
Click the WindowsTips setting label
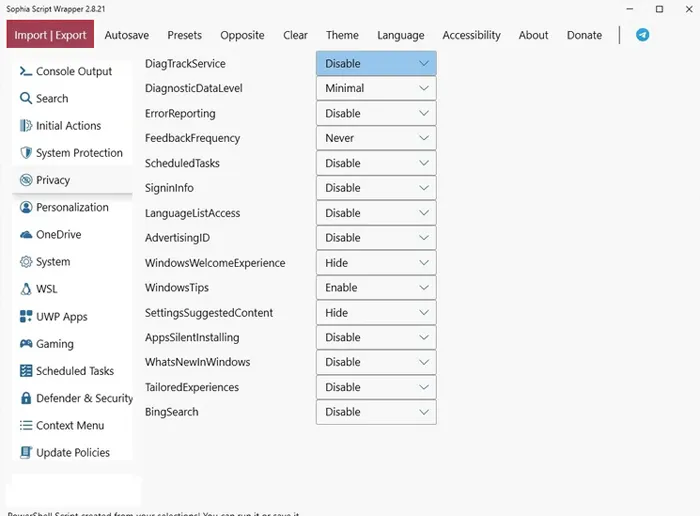(176, 288)
